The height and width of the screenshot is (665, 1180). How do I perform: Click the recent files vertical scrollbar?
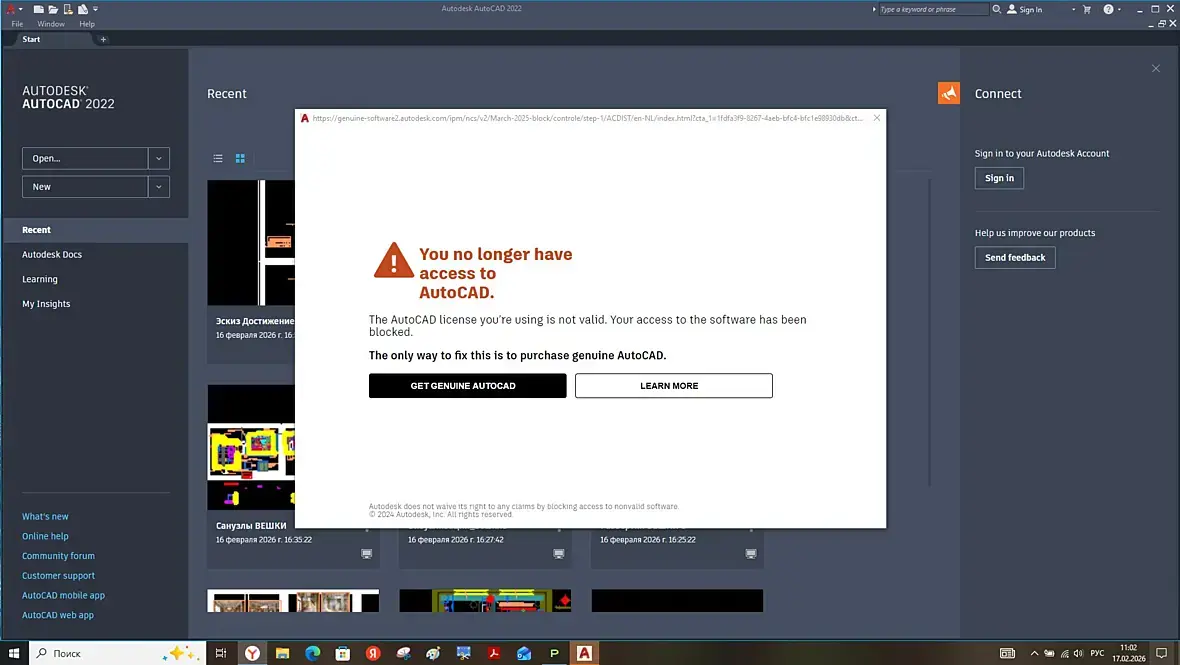(x=930, y=333)
